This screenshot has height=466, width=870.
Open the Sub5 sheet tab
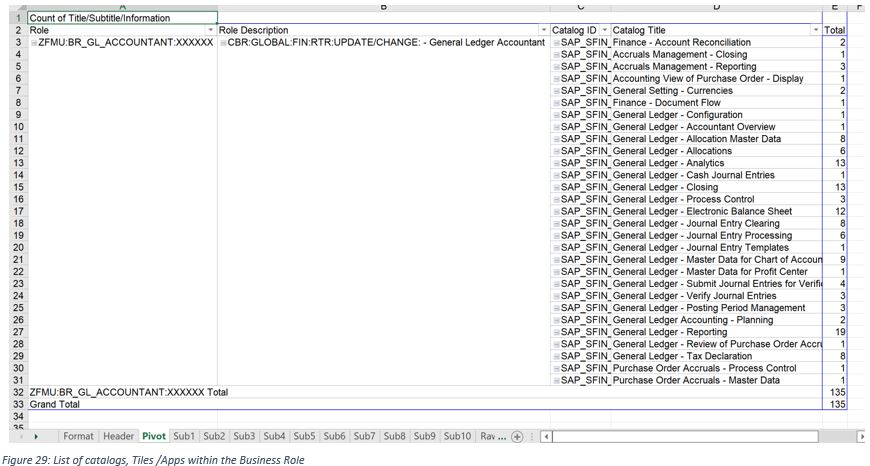pyautogui.click(x=304, y=436)
